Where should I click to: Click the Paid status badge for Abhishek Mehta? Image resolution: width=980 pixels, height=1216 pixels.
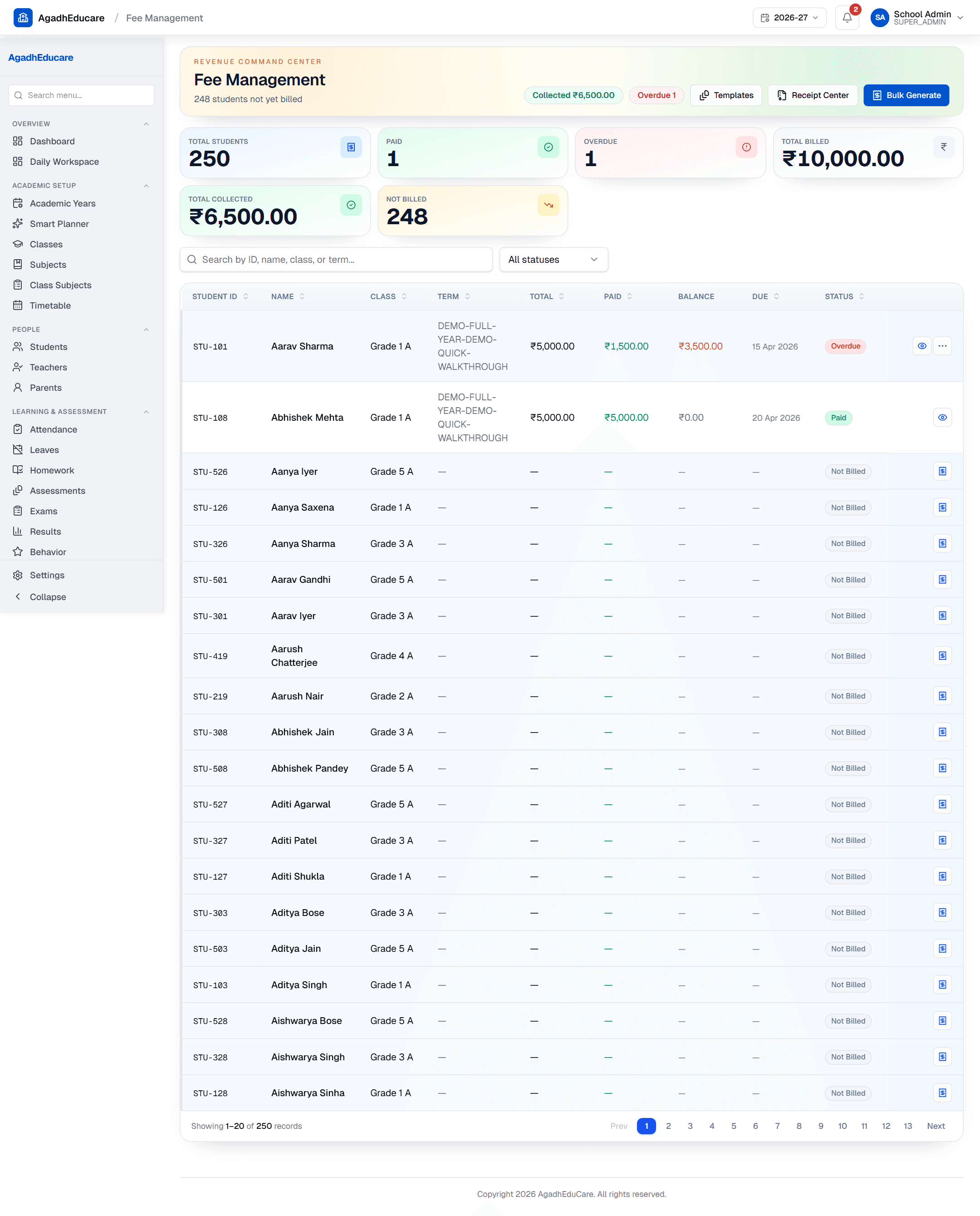838,418
